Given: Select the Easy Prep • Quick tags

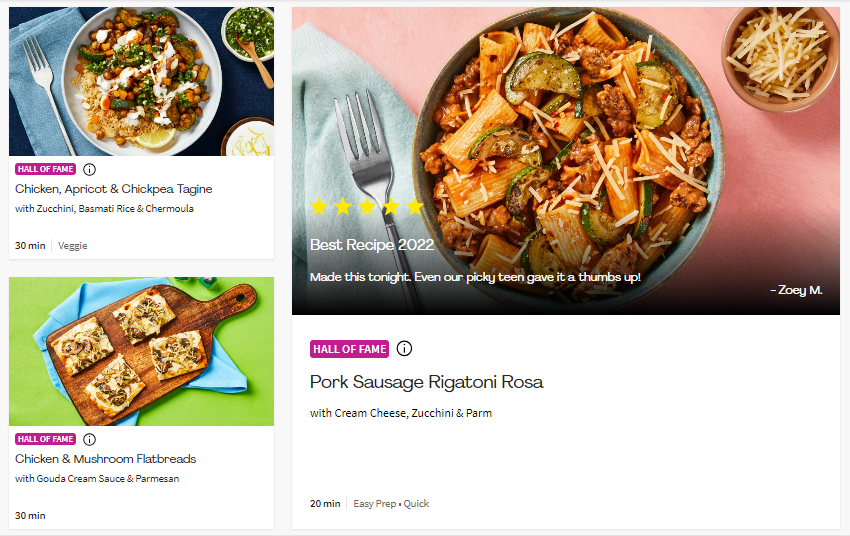Looking at the screenshot, I should [x=391, y=503].
